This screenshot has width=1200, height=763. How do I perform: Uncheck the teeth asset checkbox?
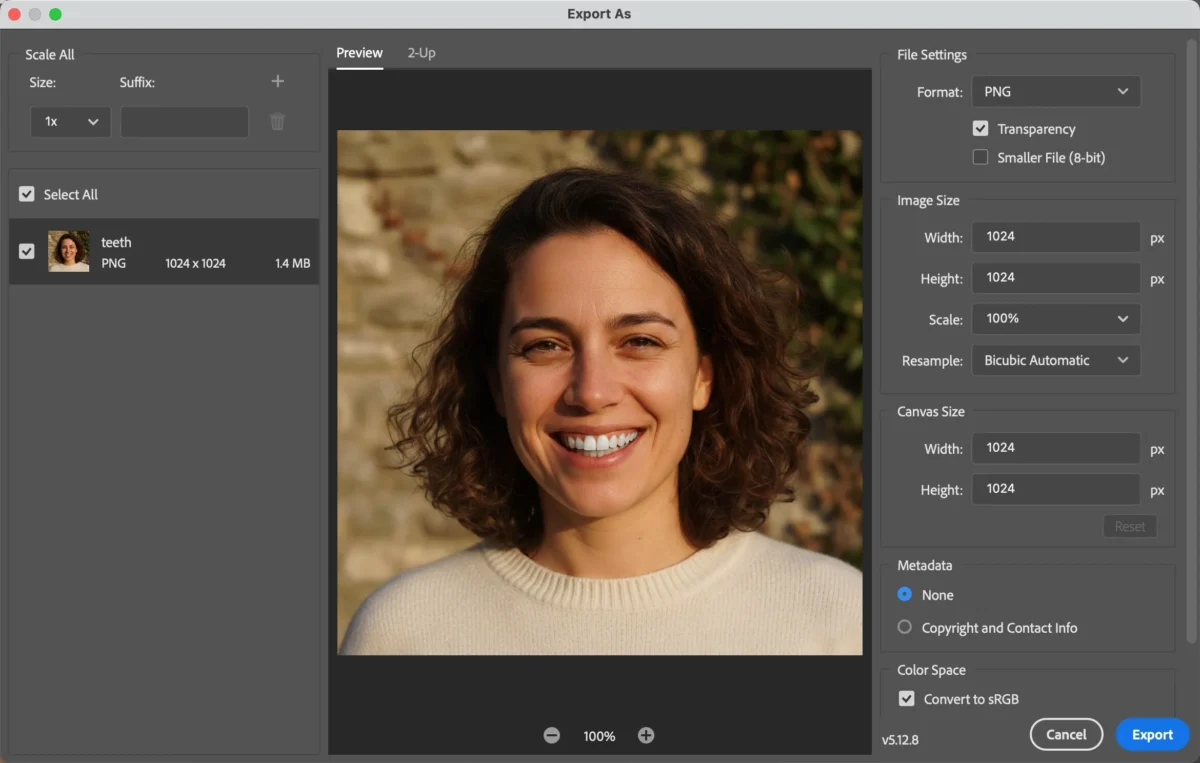coord(27,252)
